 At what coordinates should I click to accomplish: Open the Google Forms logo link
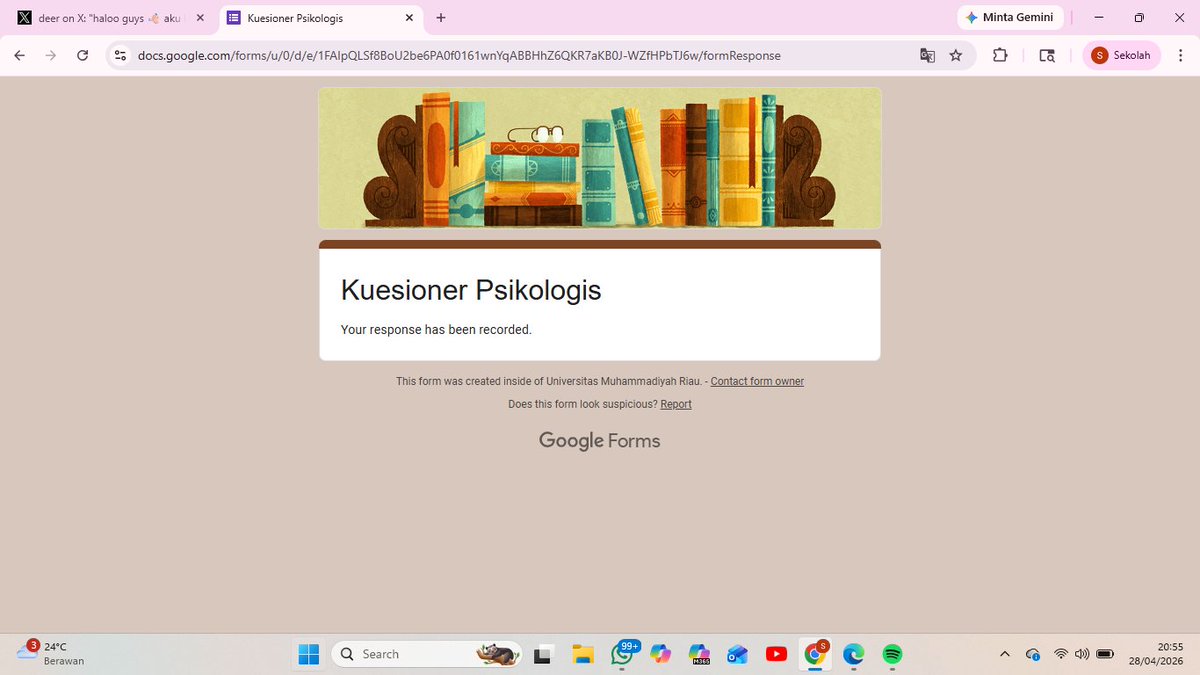tap(600, 441)
